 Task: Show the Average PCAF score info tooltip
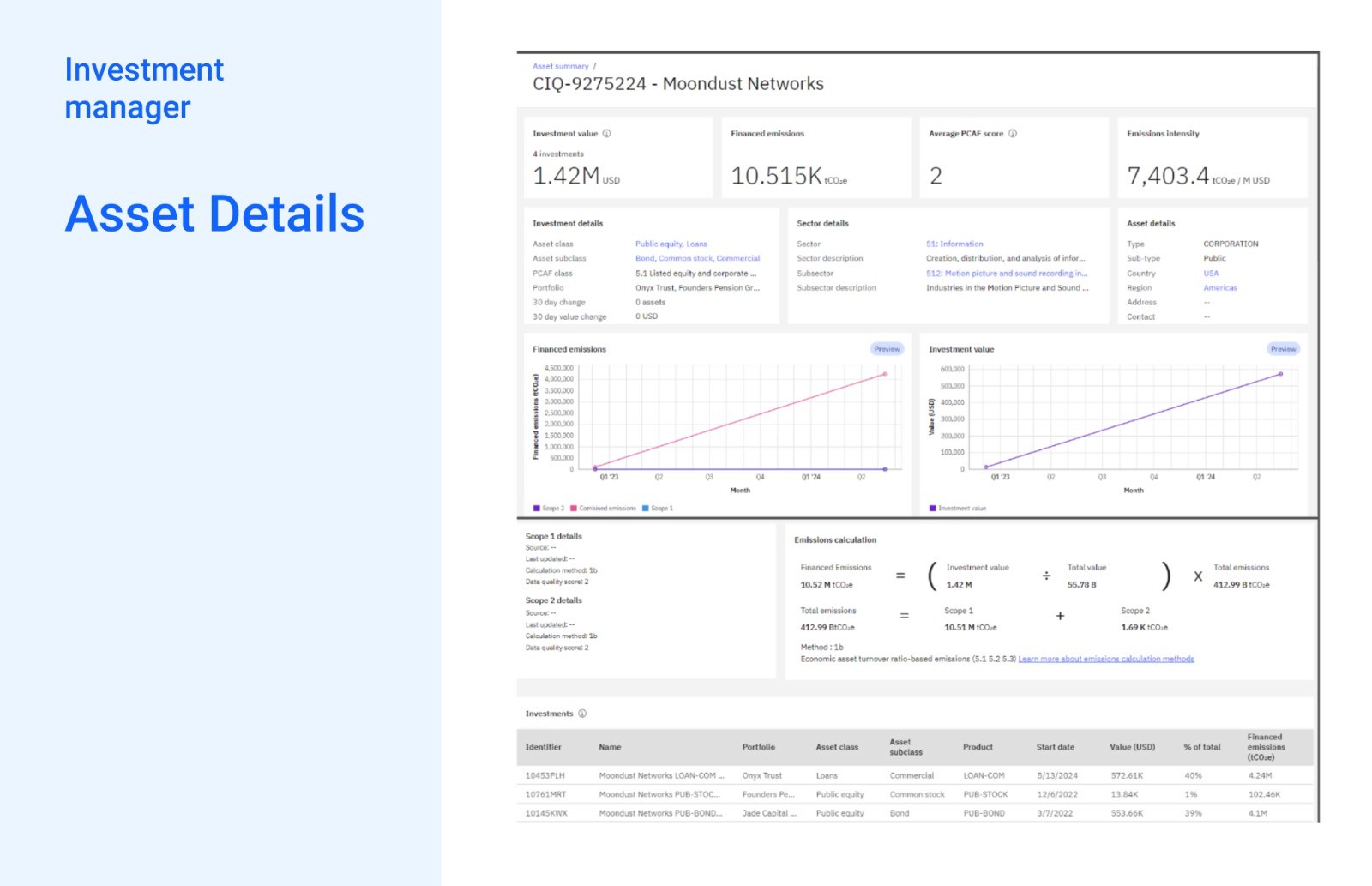click(x=1013, y=134)
